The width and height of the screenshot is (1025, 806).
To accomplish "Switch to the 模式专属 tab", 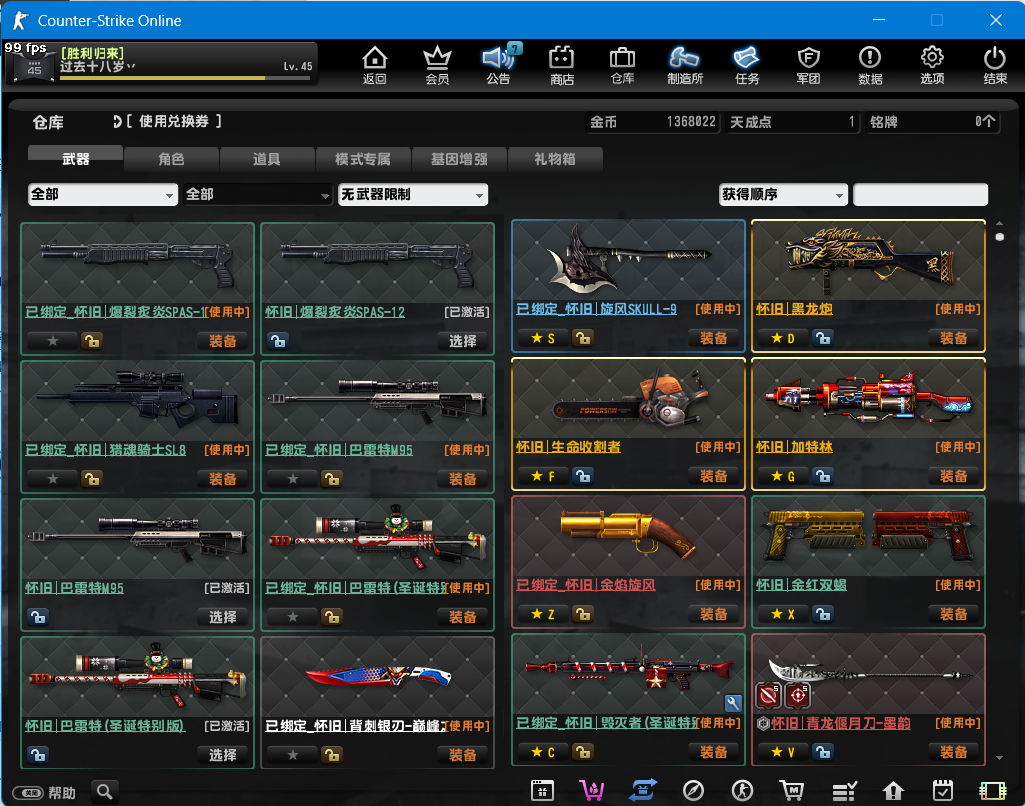I will point(363,159).
